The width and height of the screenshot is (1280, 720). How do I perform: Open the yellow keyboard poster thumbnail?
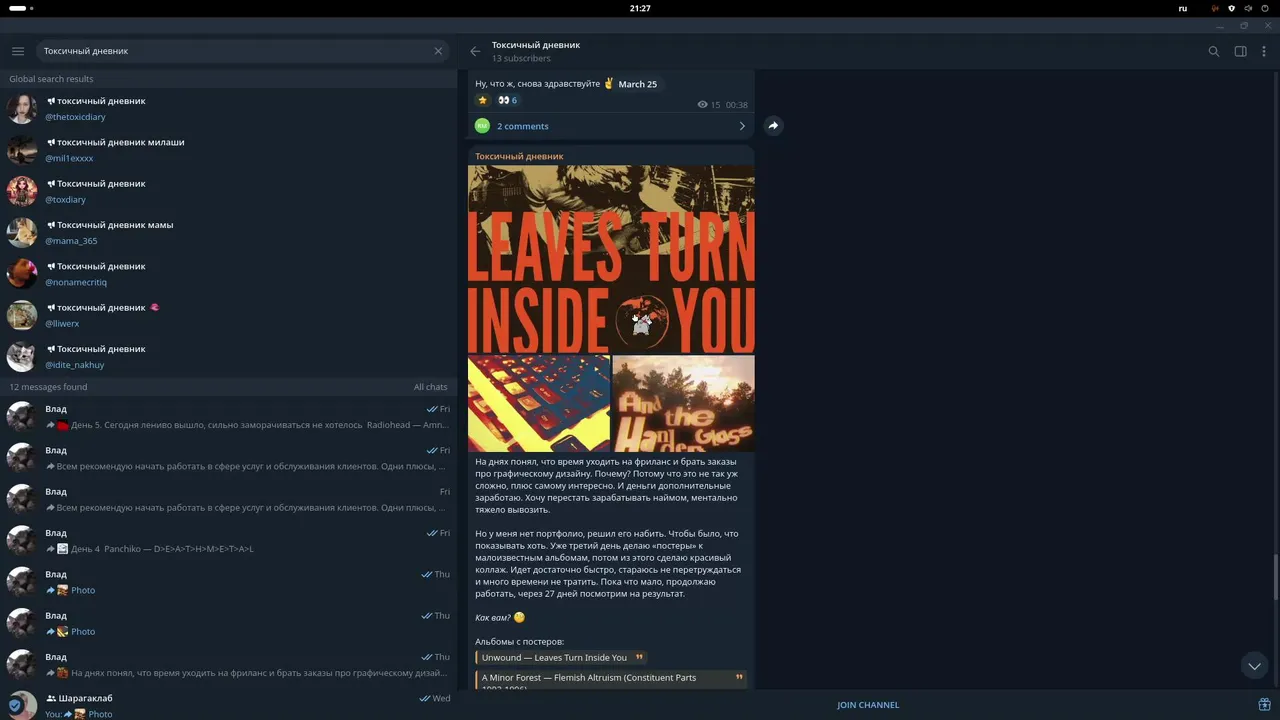pos(539,403)
